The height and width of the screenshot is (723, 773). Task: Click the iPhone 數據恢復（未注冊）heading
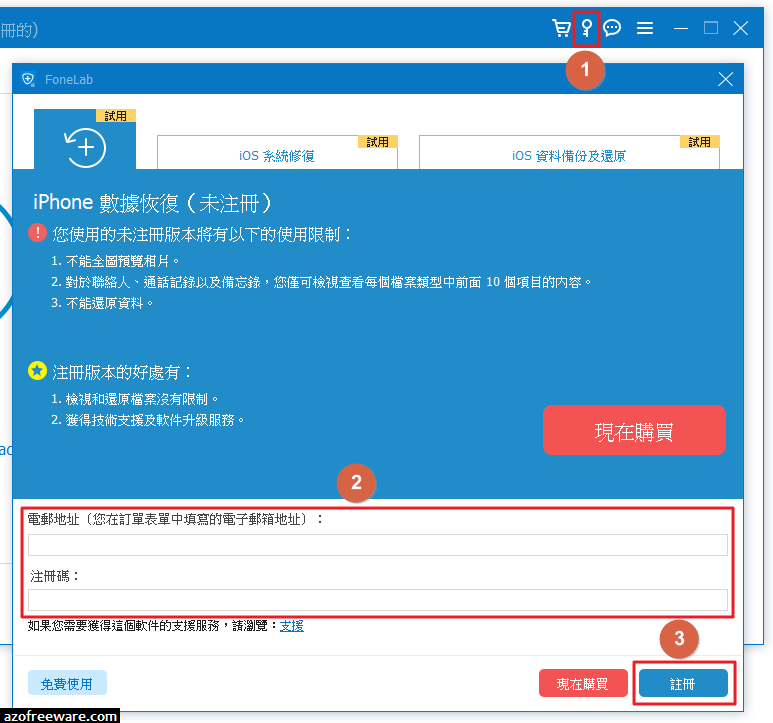point(152,203)
